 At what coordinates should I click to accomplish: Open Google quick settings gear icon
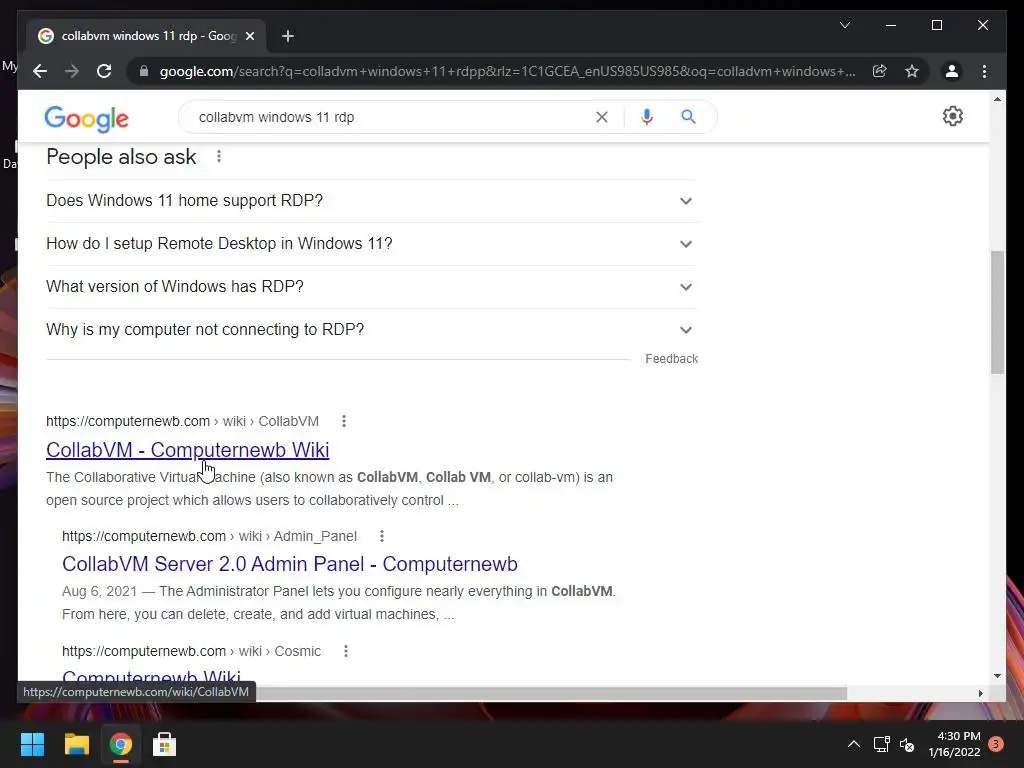click(x=952, y=116)
